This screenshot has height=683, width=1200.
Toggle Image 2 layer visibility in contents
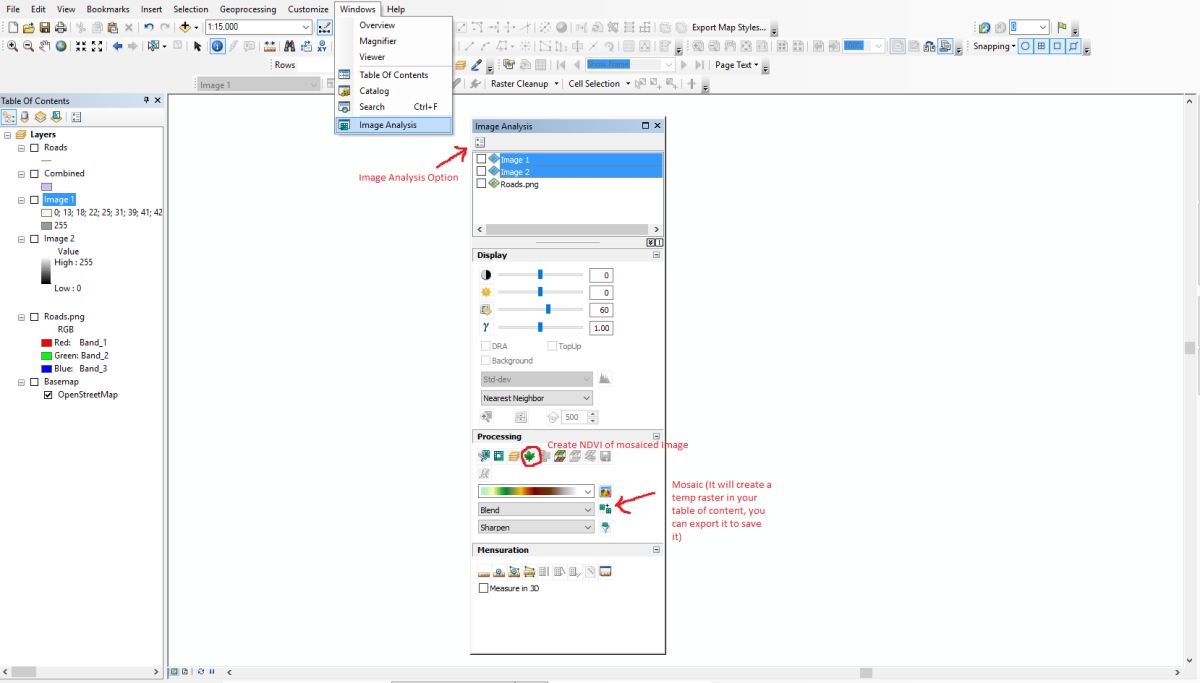34,239
